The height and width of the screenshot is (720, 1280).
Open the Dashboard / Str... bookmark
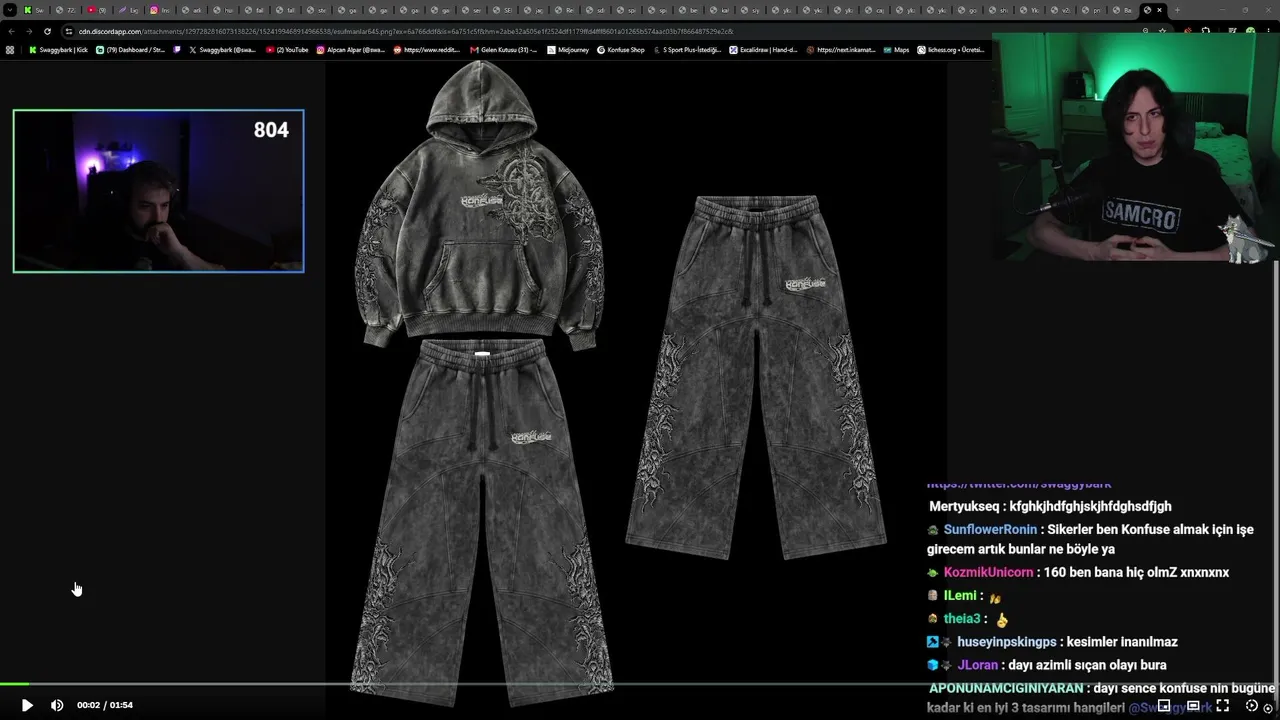tap(131, 49)
